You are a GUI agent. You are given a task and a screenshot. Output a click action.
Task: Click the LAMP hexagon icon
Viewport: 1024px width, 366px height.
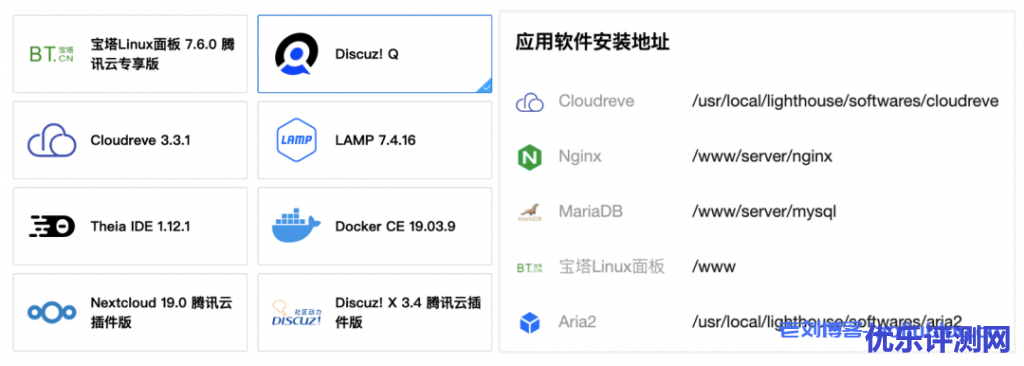pyautogui.click(x=296, y=140)
